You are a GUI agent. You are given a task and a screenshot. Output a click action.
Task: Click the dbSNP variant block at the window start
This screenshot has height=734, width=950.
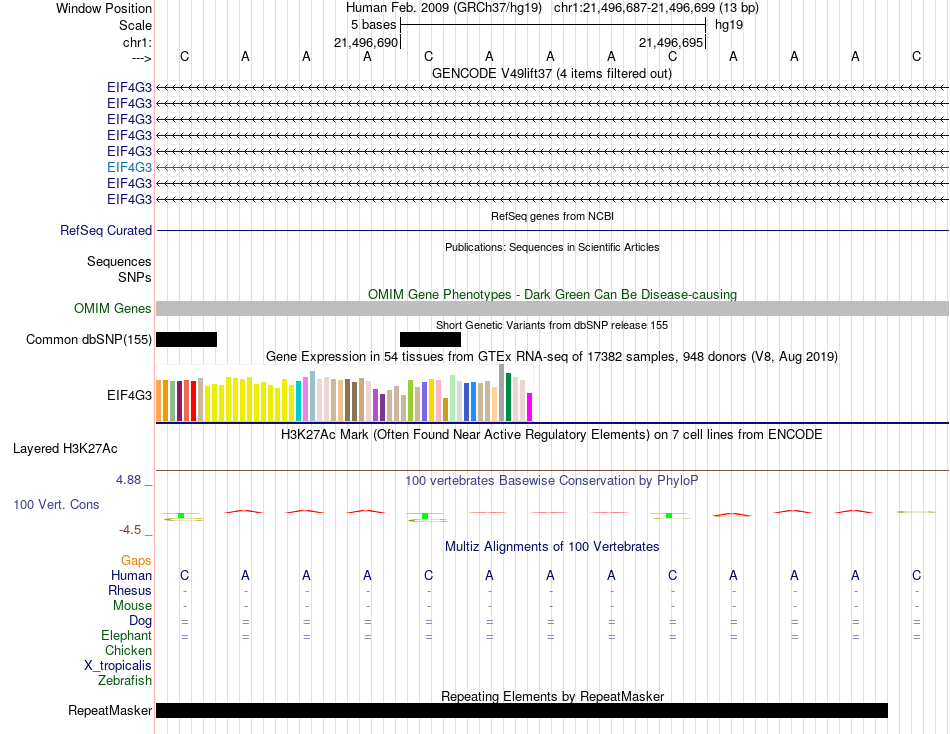click(x=187, y=339)
